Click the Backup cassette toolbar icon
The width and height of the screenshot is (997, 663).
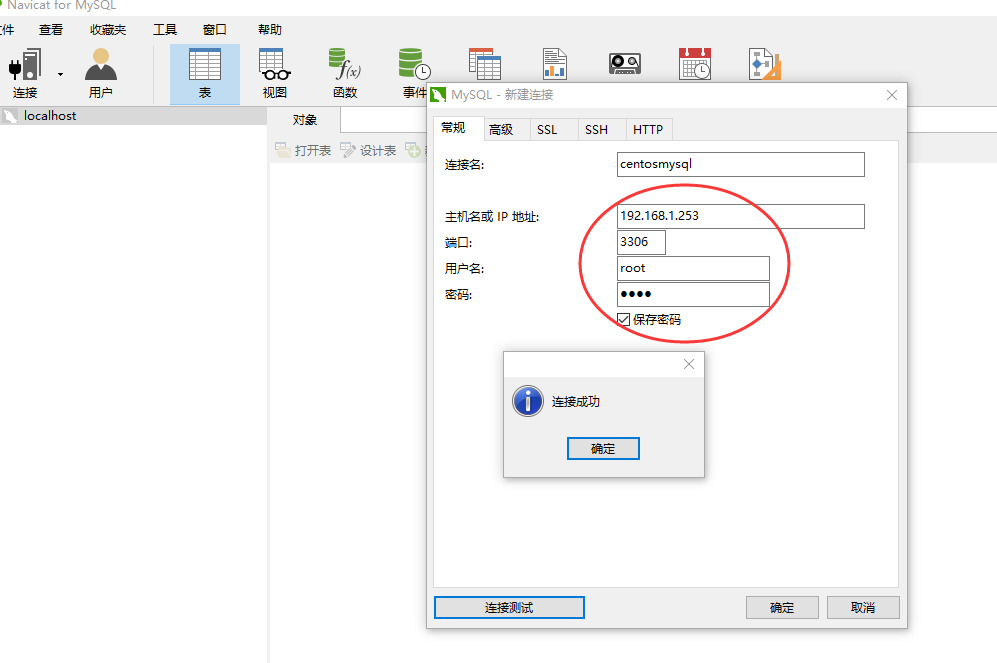click(624, 64)
